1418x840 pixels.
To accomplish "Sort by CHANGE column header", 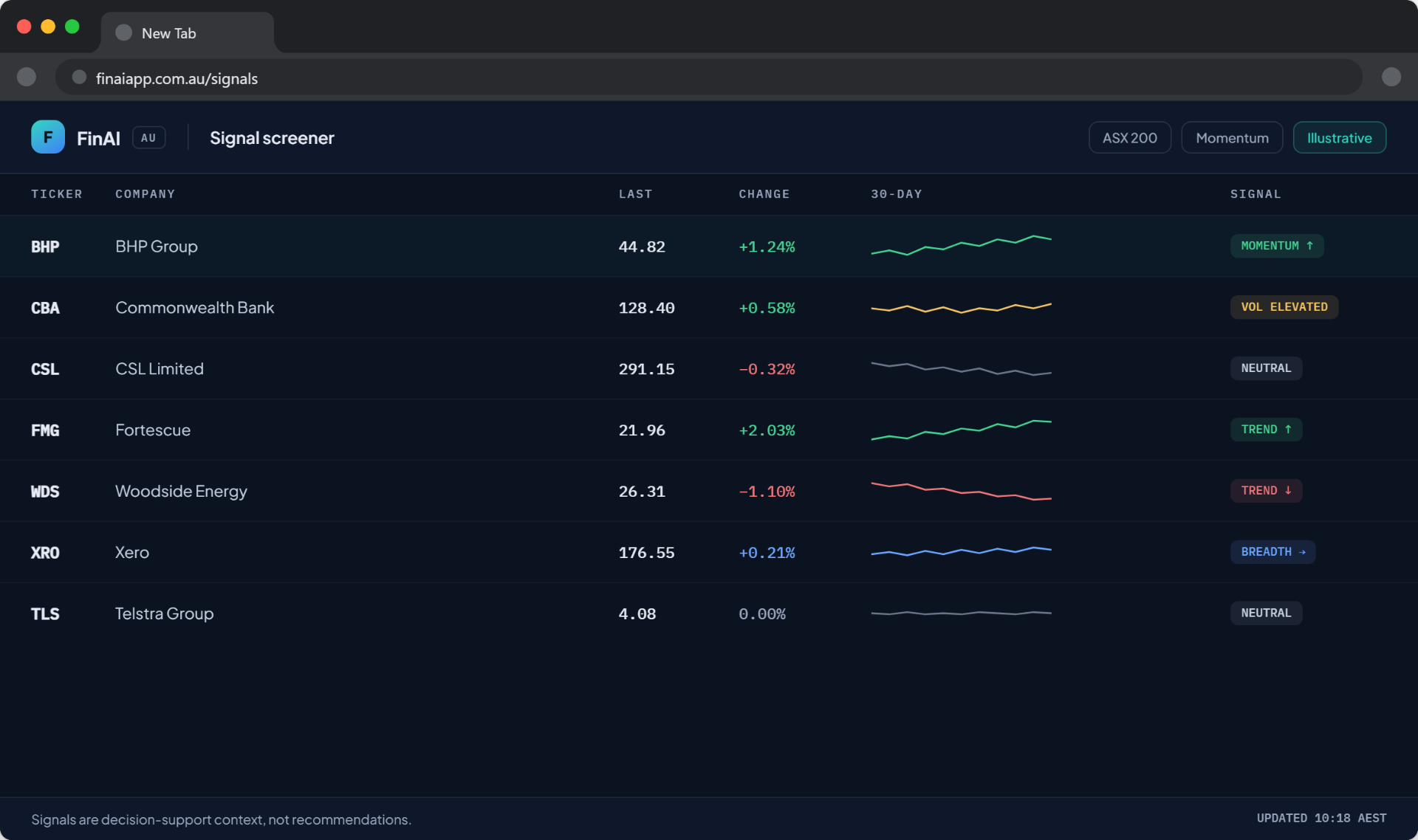I will click(764, 194).
